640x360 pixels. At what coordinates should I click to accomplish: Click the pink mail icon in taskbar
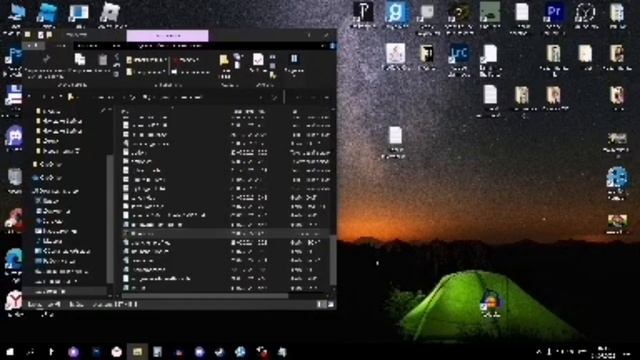coord(116,351)
